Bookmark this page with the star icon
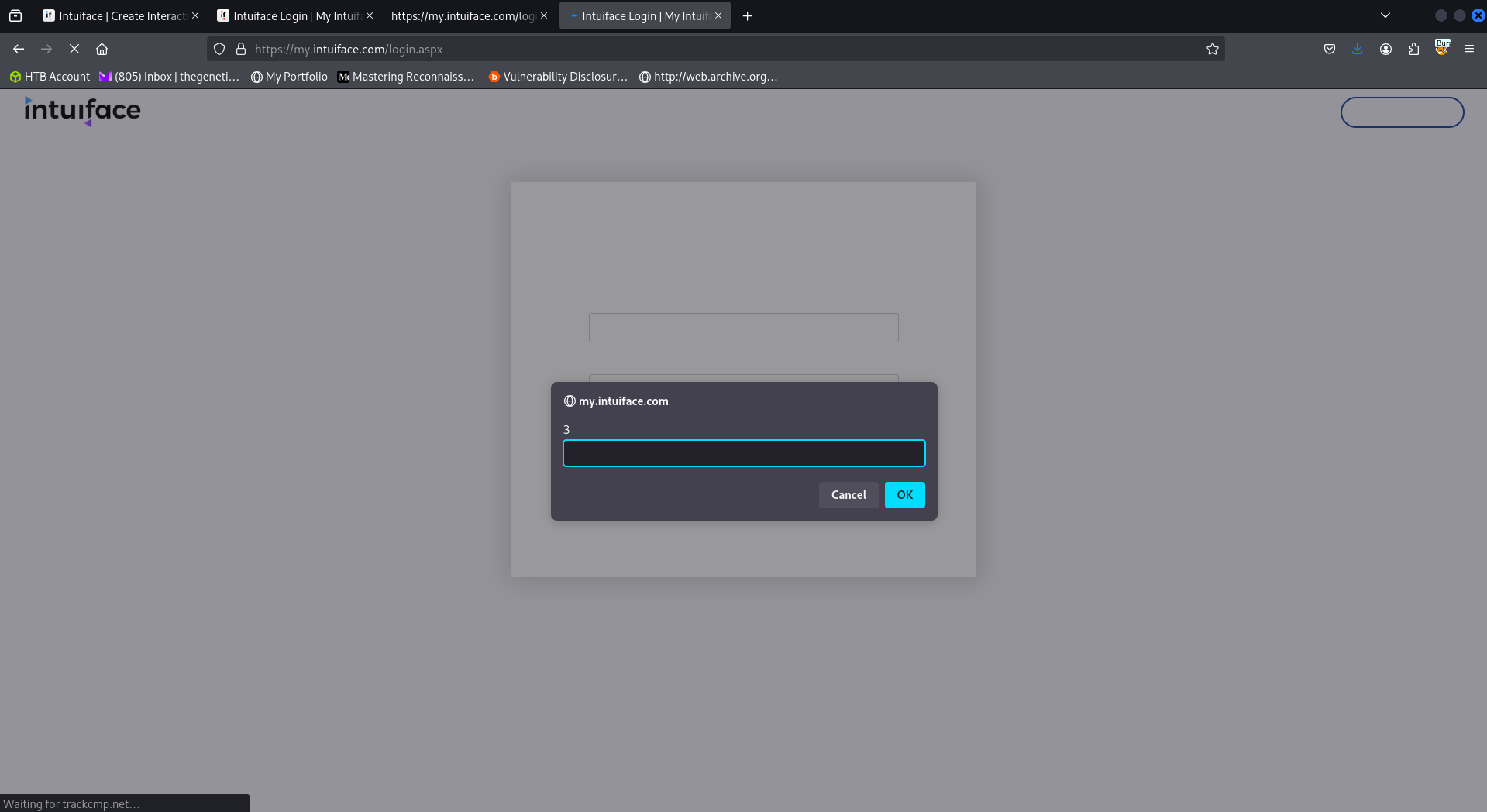The width and height of the screenshot is (1487, 812). click(1213, 49)
